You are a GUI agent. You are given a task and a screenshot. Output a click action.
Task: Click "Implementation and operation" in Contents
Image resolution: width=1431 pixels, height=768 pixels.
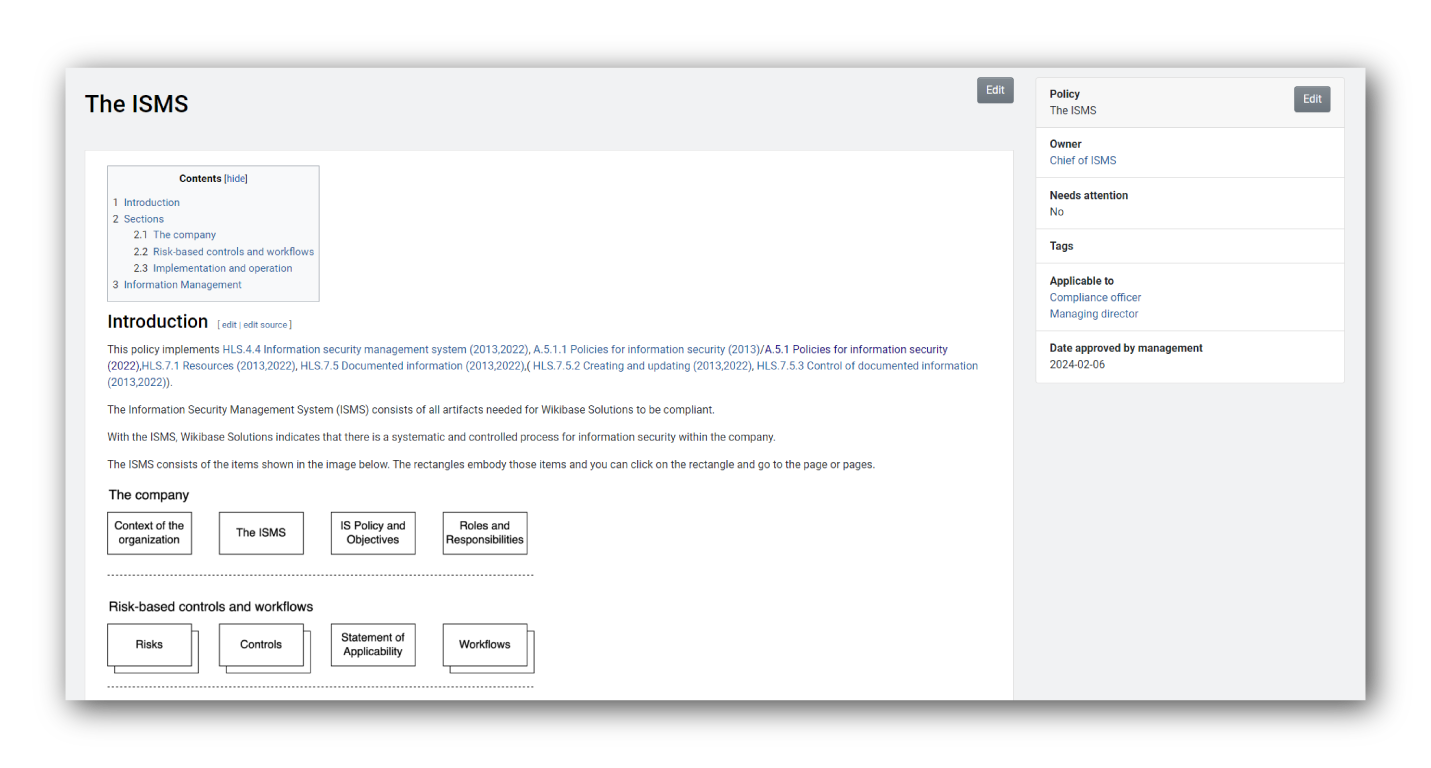221,268
